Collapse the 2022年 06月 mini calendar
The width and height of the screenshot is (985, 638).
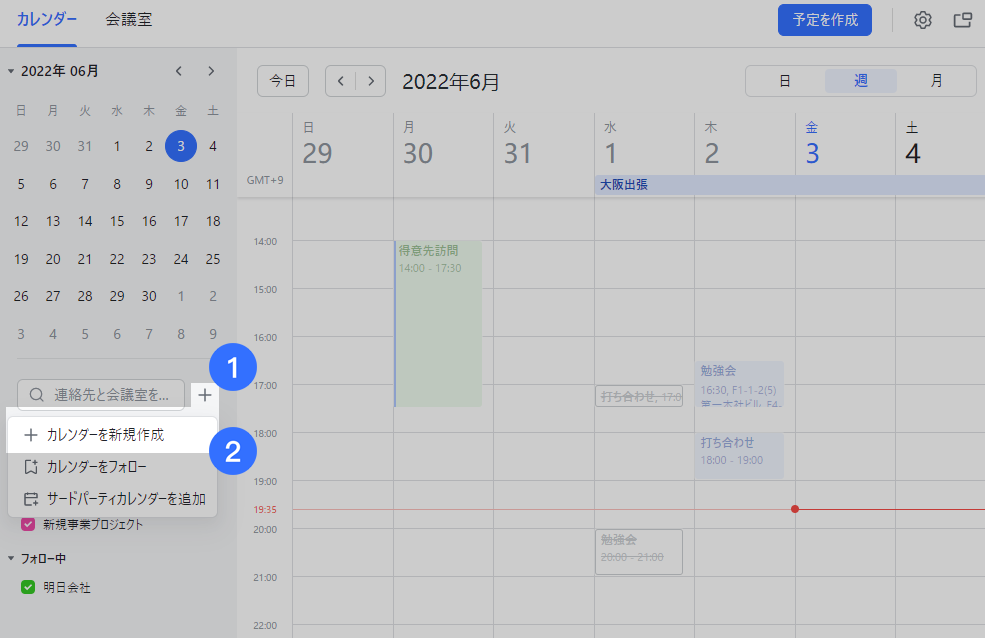(x=11, y=71)
